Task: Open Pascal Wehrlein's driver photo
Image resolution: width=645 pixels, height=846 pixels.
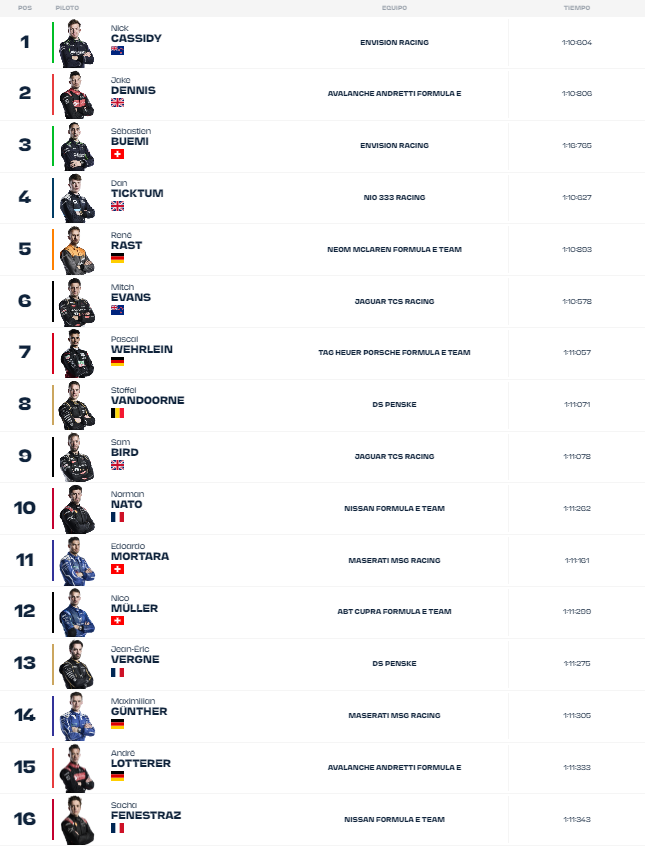Action: tap(76, 353)
